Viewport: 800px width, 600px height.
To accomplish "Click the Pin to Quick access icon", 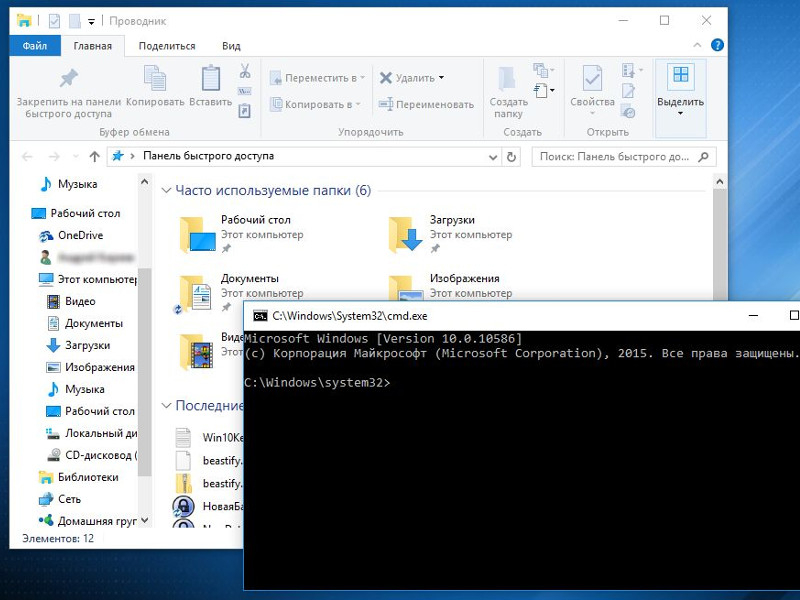I will (68, 78).
